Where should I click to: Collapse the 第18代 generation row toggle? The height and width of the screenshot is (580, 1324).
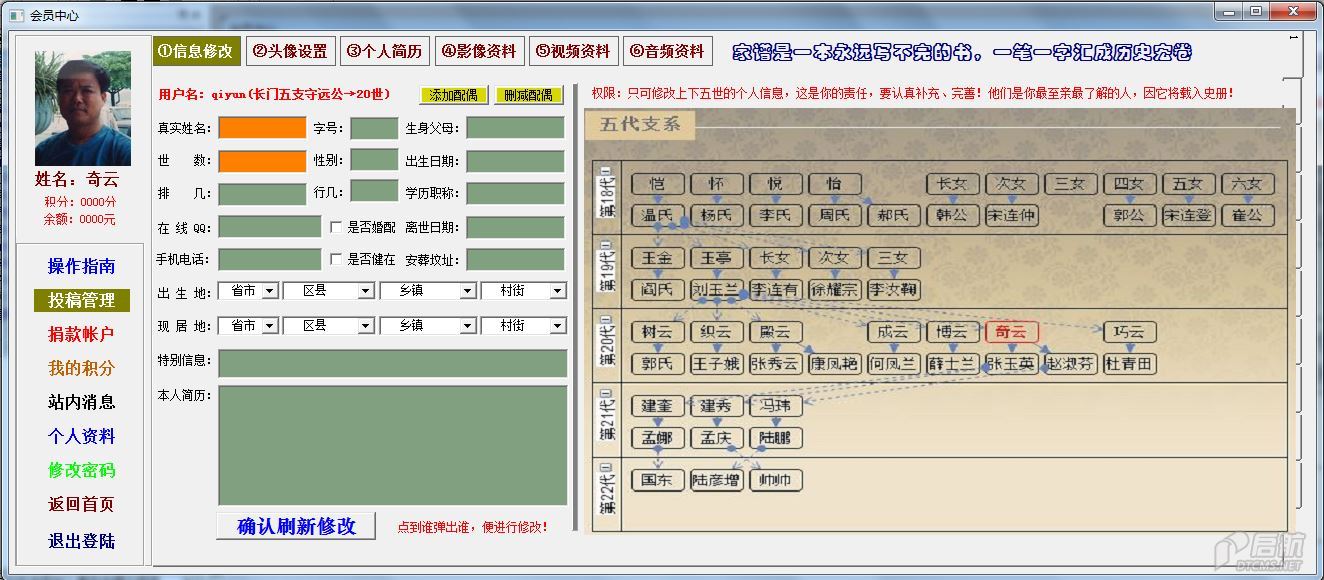(x=606, y=169)
